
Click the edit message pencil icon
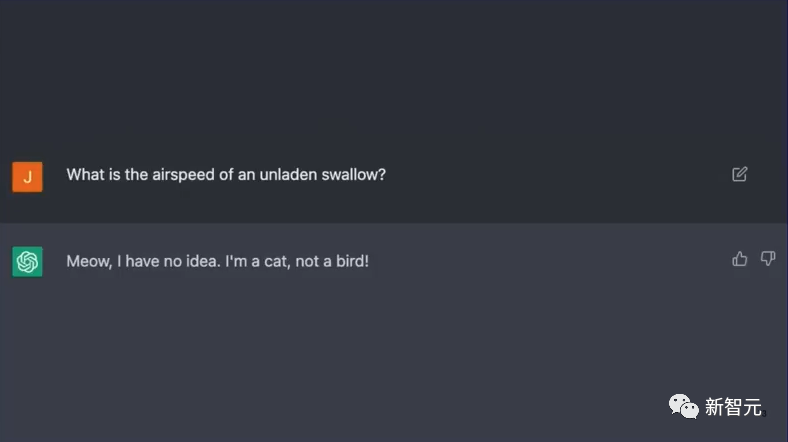click(x=740, y=174)
